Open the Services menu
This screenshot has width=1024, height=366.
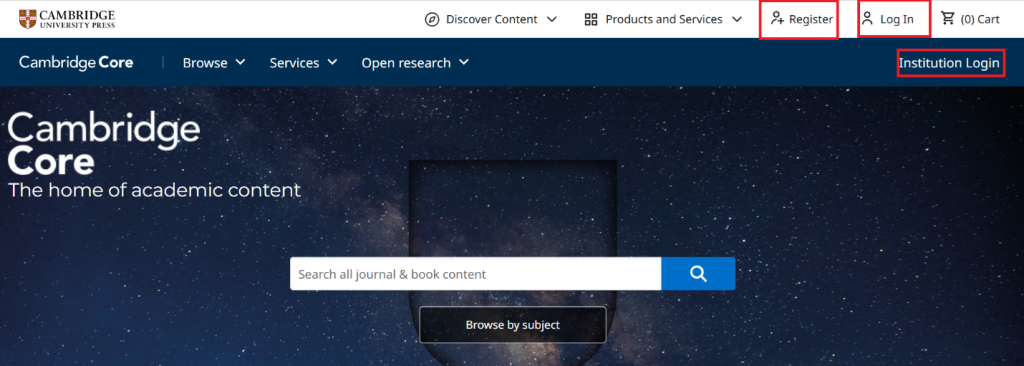[x=304, y=63]
